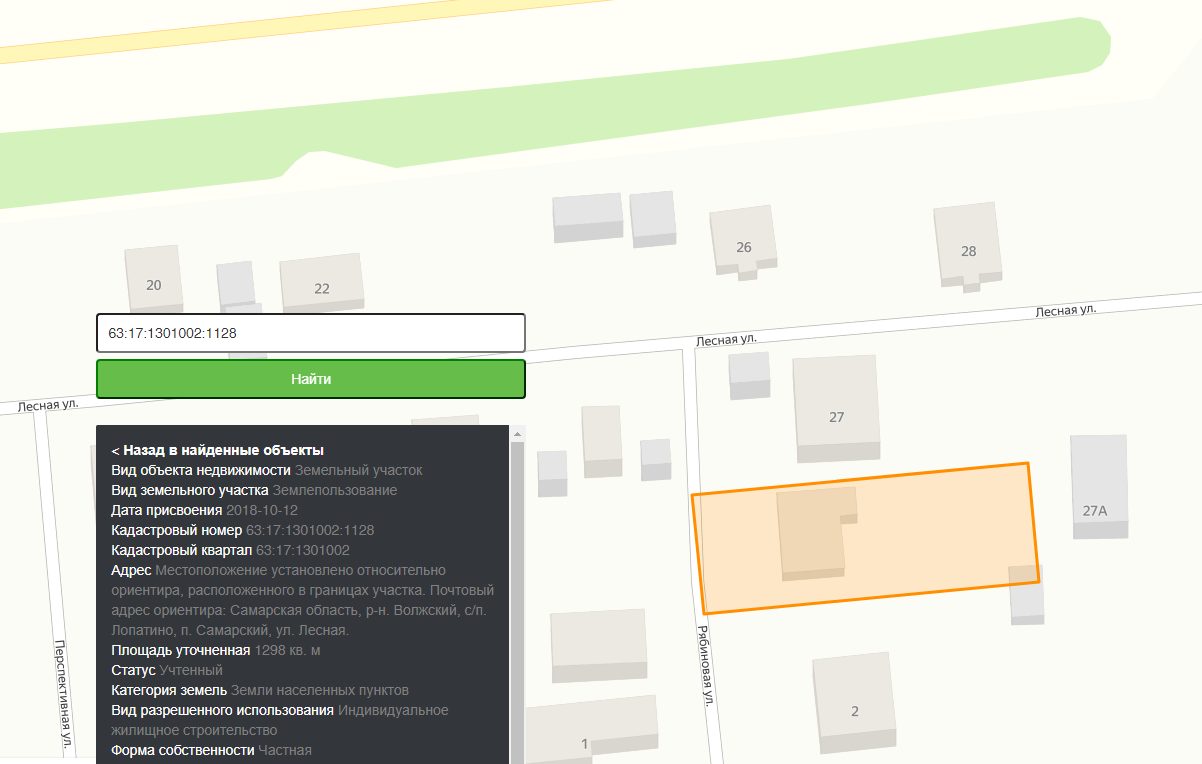This screenshot has width=1202, height=764.
Task: Click the green Найти button
Action: [x=310, y=379]
